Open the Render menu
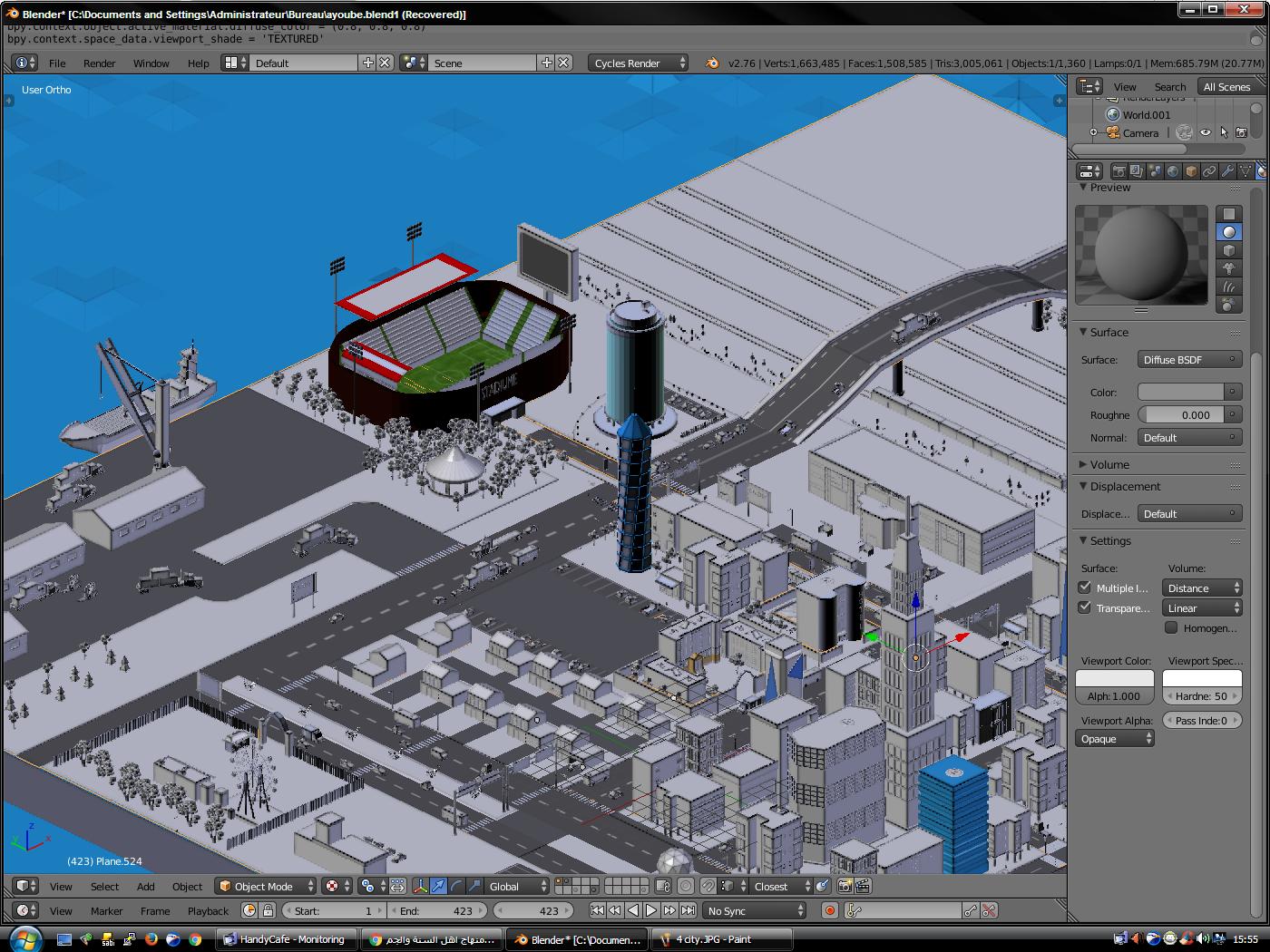Screen dimensions: 1270x952 (99, 63)
